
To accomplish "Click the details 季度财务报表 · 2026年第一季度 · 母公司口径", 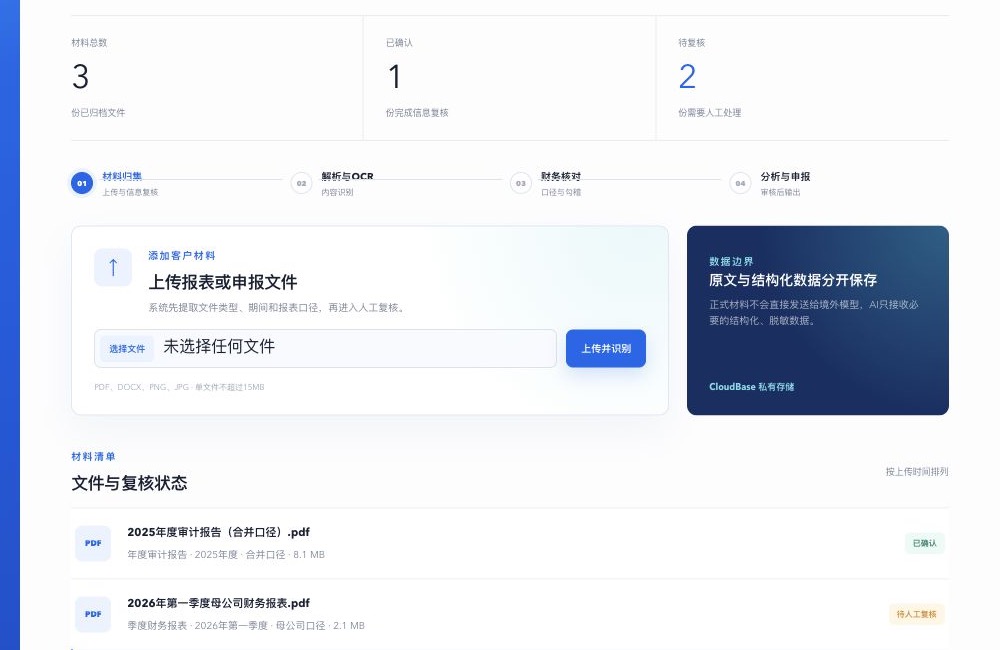I will click(246, 626).
